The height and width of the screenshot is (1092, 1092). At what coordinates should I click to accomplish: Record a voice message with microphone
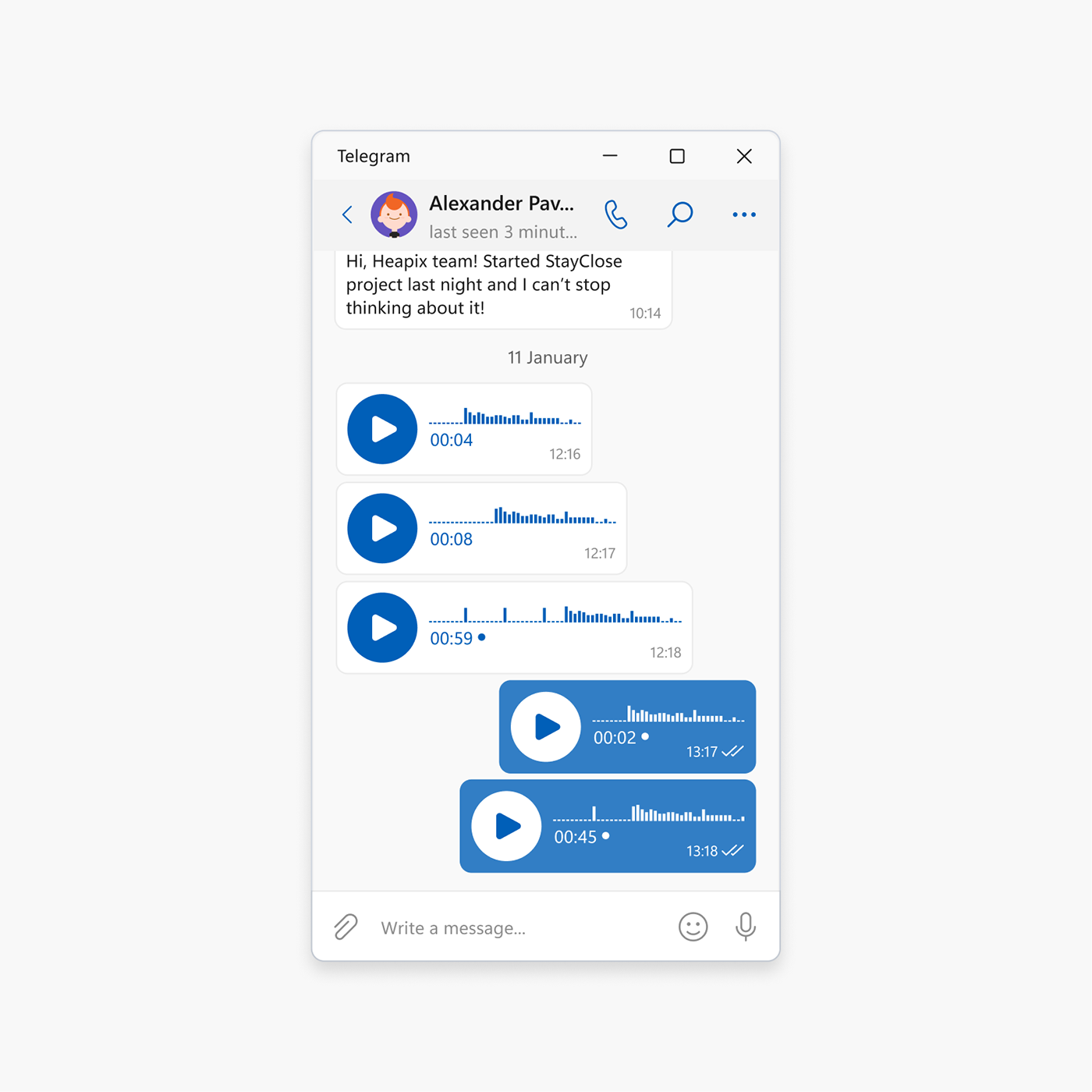[746, 927]
